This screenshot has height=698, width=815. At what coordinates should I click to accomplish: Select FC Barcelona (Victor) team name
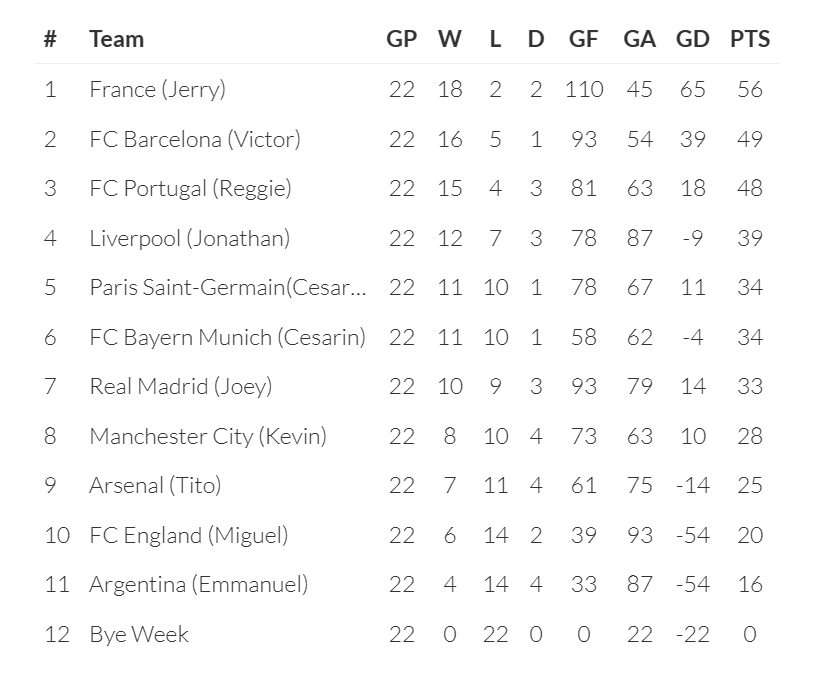pyautogui.click(x=195, y=139)
